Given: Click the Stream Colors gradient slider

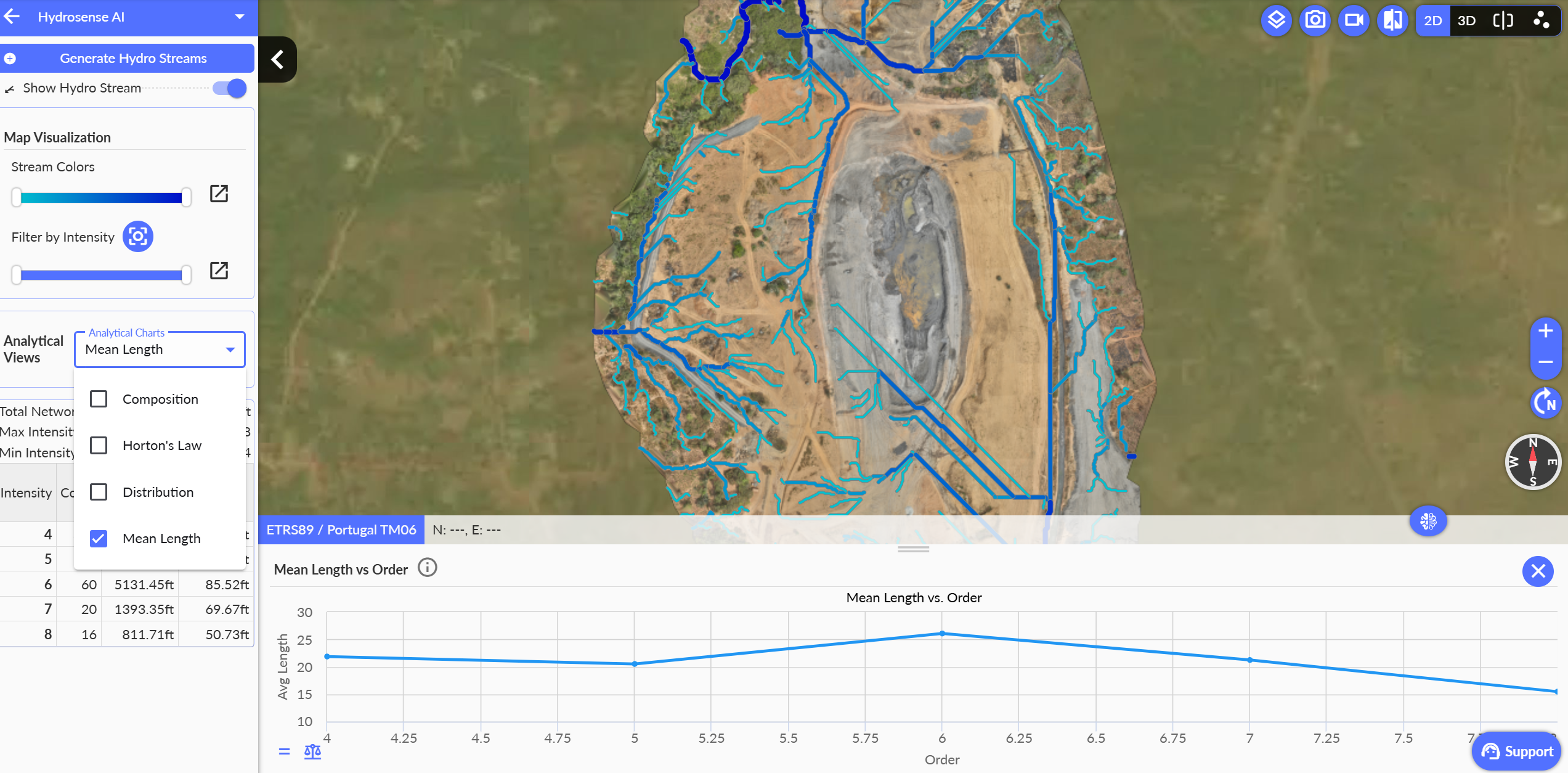Looking at the screenshot, I should point(102,197).
